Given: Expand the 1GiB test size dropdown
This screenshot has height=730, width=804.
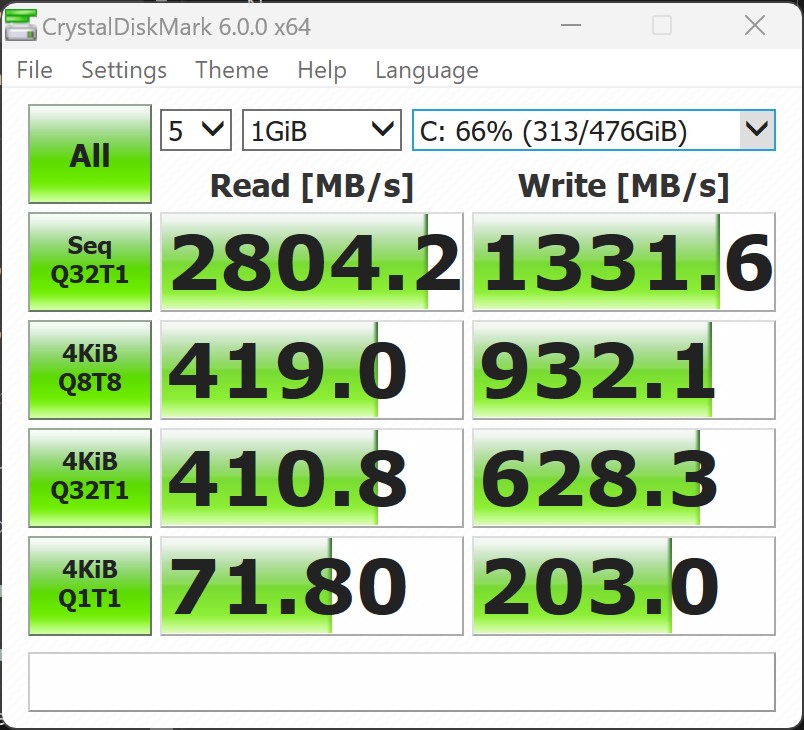Looking at the screenshot, I should (321, 130).
